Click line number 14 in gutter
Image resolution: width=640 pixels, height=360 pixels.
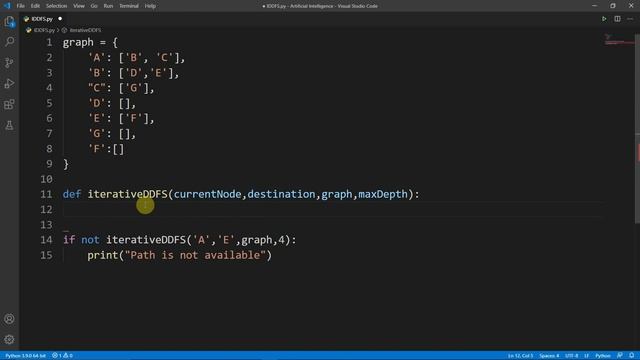tap(47, 240)
